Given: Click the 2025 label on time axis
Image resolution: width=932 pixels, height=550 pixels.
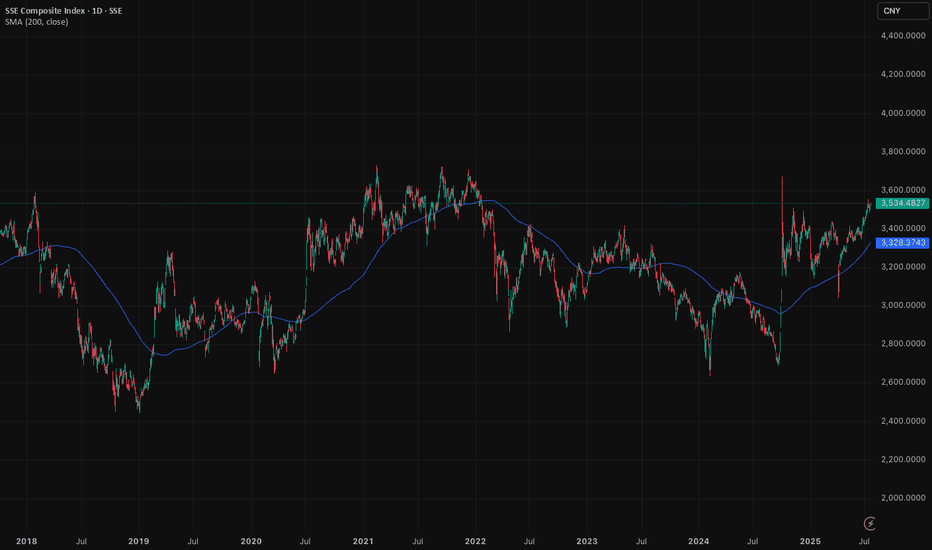Looking at the screenshot, I should tap(810, 540).
